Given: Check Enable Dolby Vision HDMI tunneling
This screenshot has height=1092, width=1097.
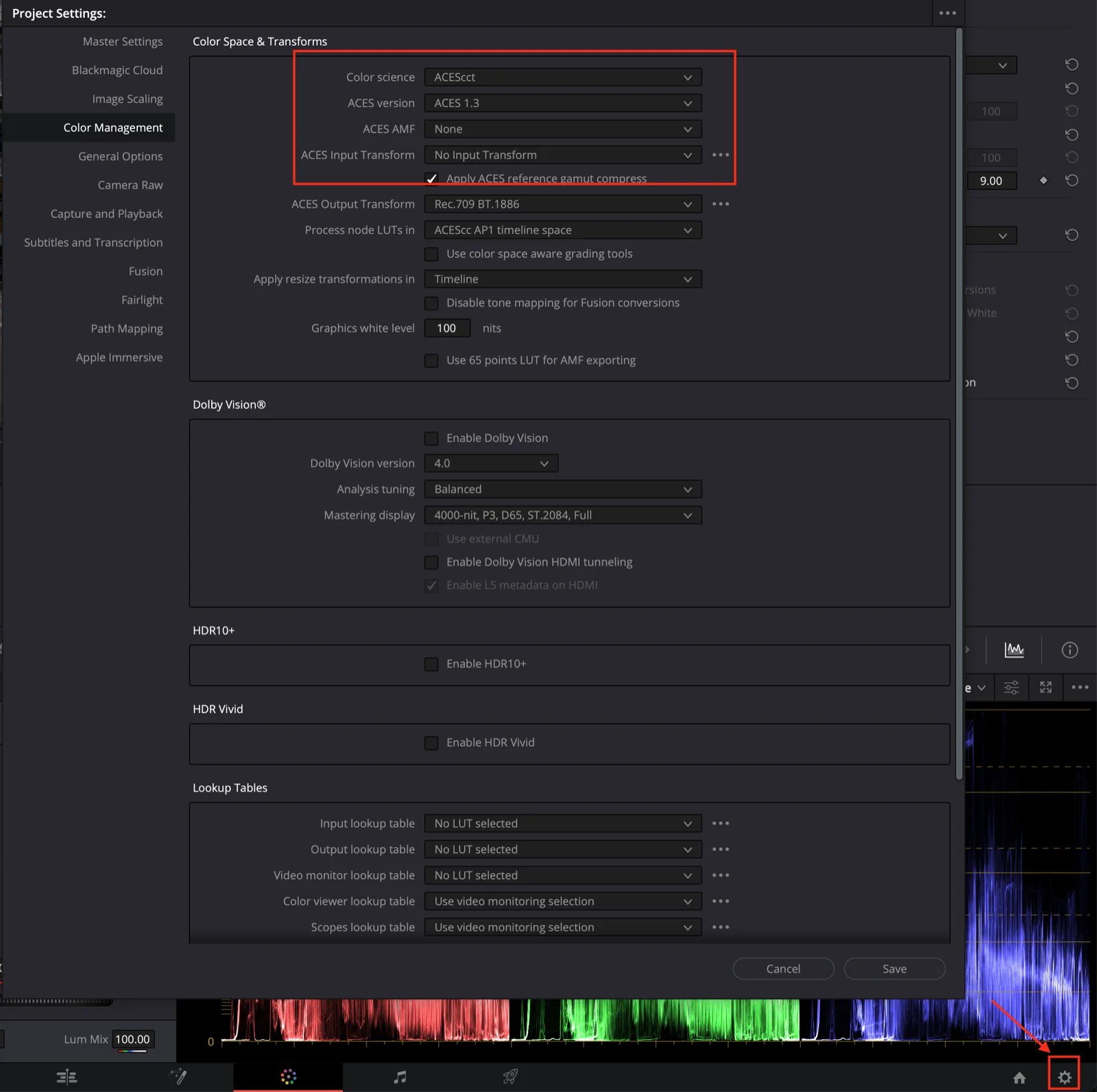Looking at the screenshot, I should click(431, 563).
